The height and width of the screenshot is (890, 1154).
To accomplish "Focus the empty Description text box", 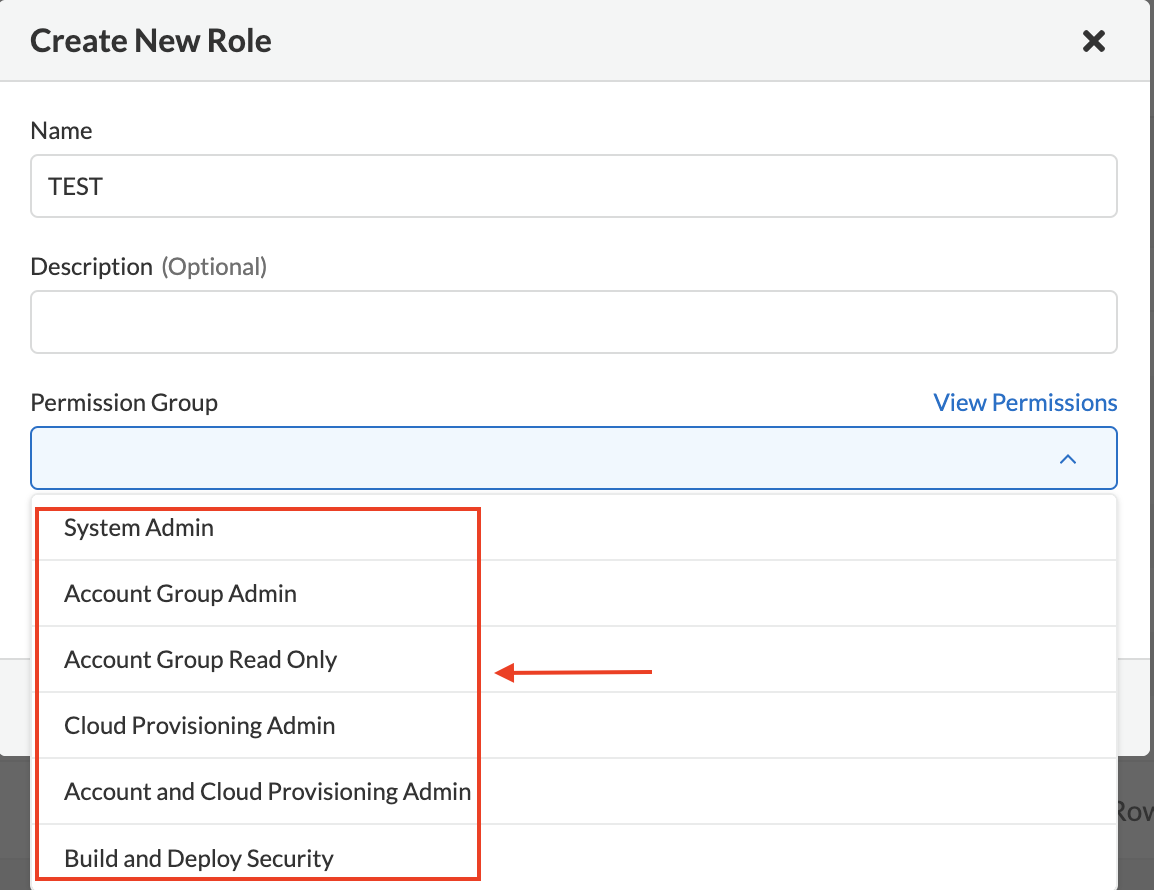I will click(573, 322).
